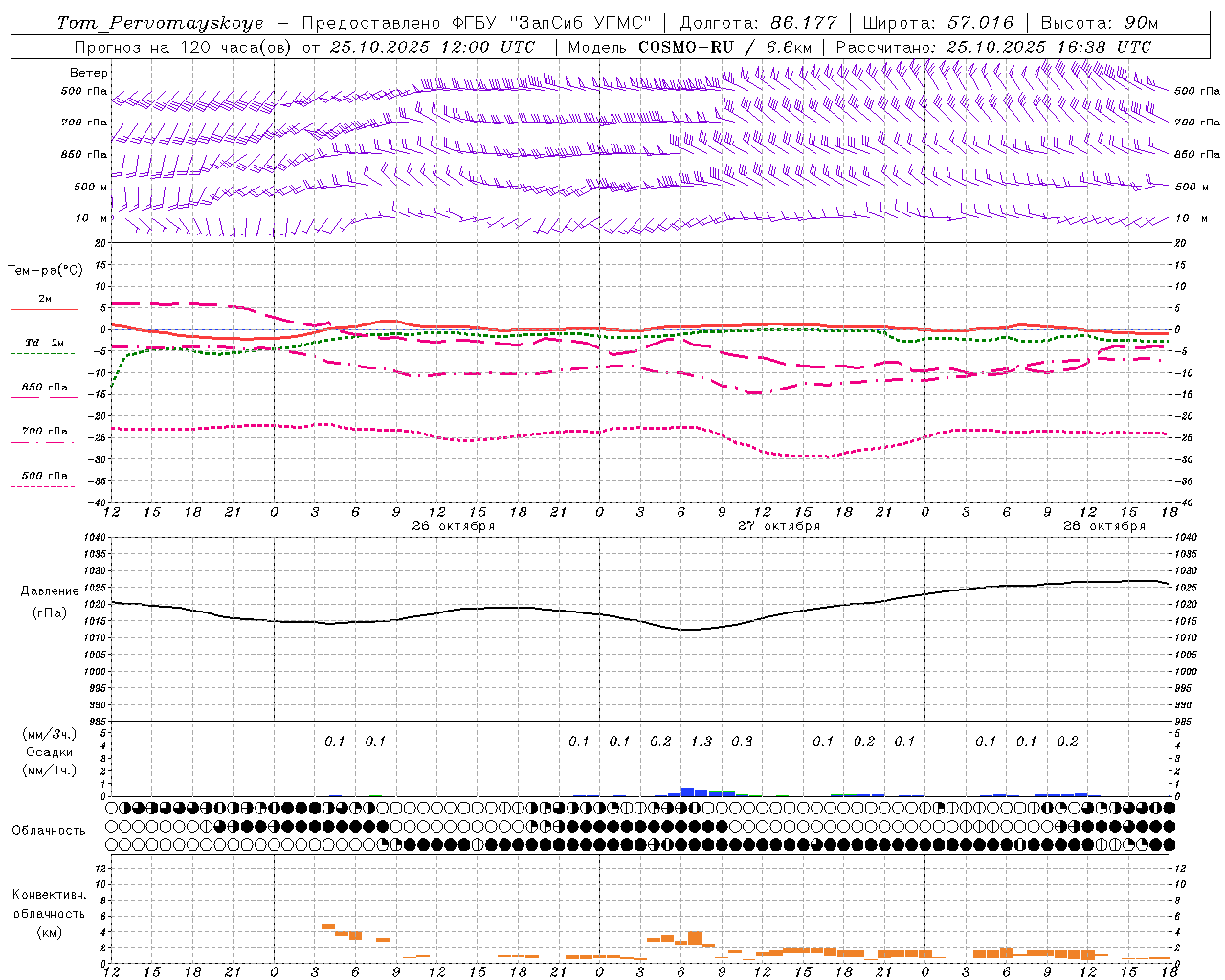The image size is (1225, 980).
Task: Select the ФГБУ "ЗапСиб УГМС" provider text
Action: [551, 23]
